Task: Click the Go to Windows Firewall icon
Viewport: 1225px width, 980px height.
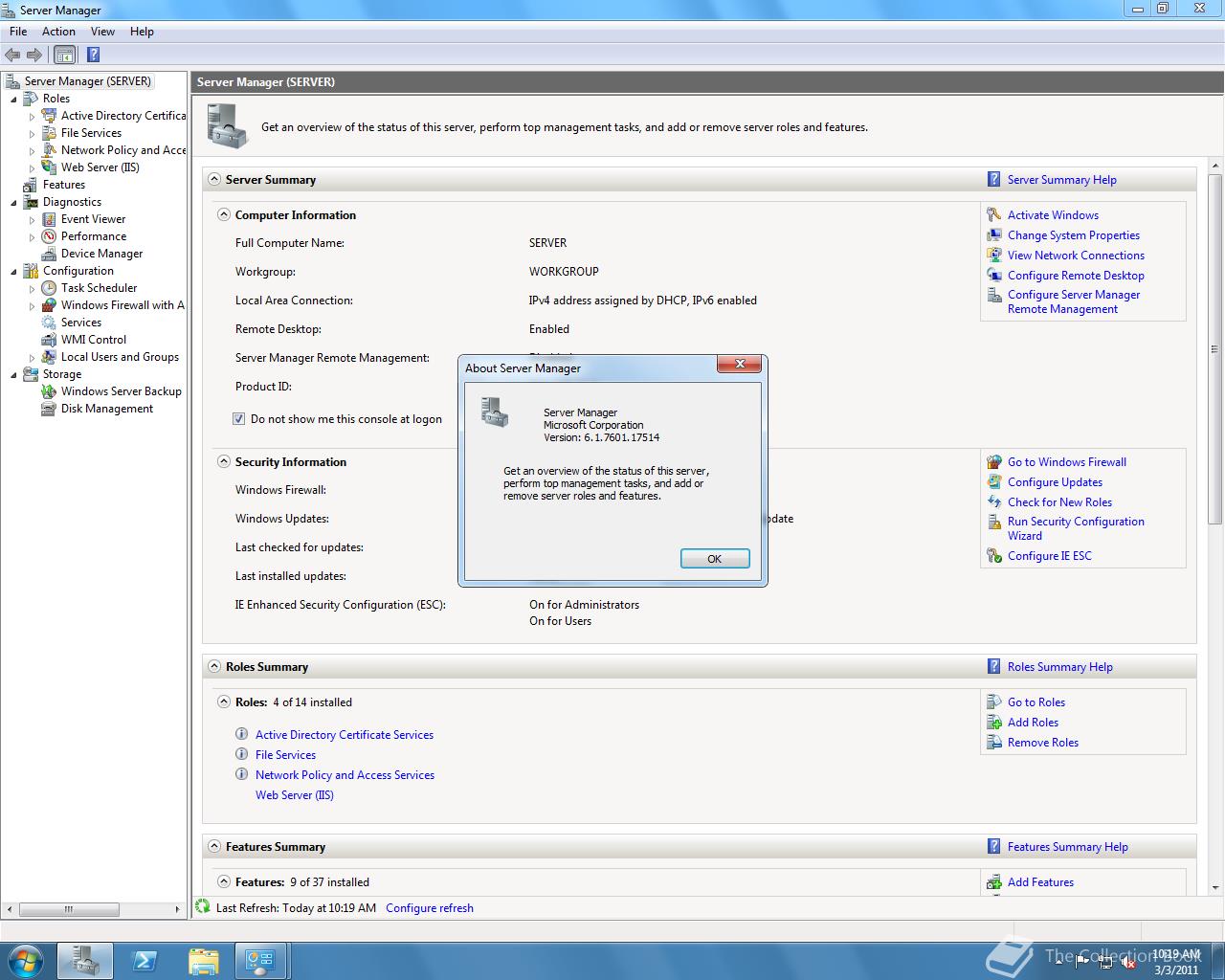Action: coord(994,462)
